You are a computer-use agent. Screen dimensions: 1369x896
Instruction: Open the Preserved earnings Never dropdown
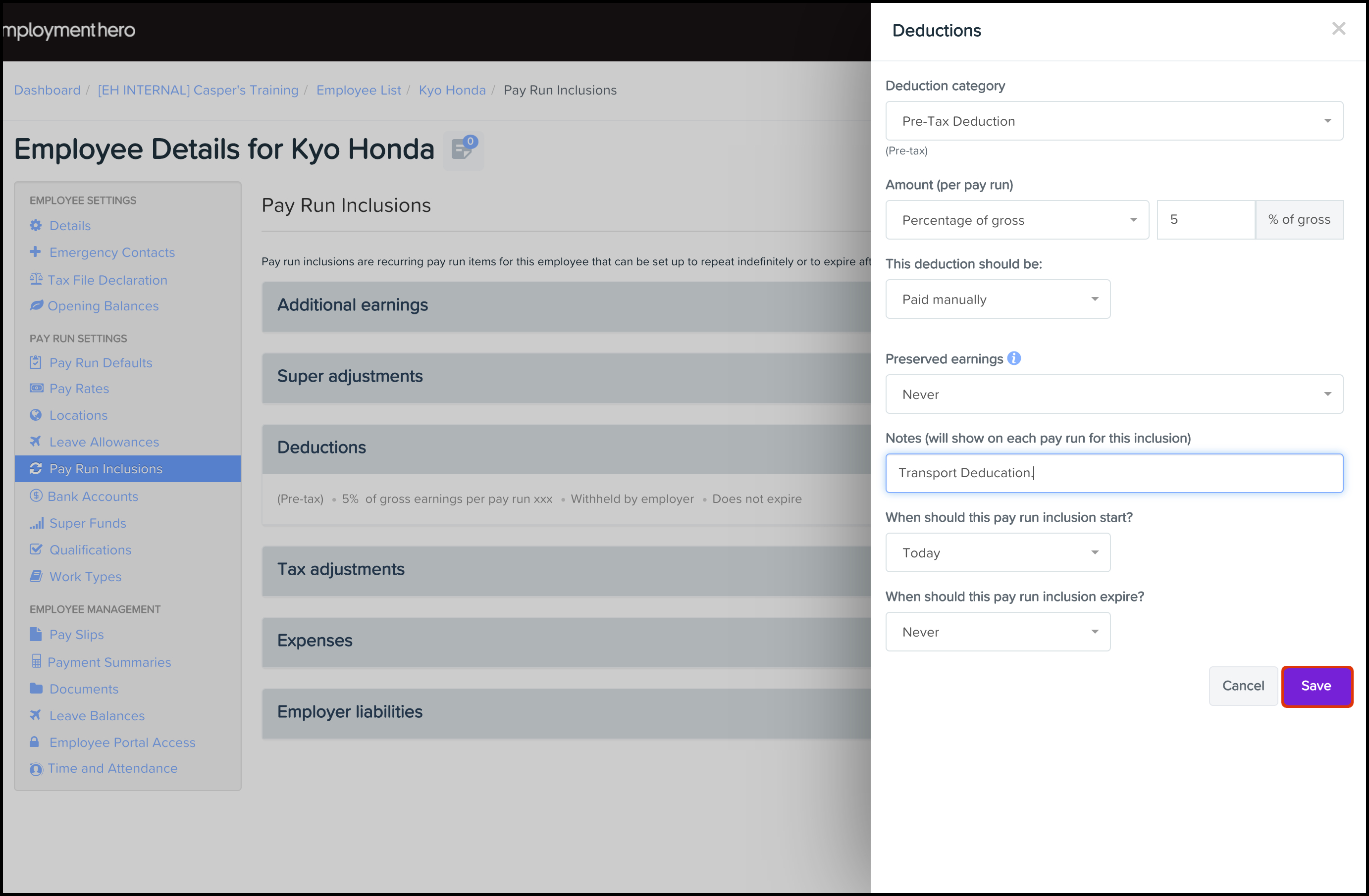tap(1113, 394)
